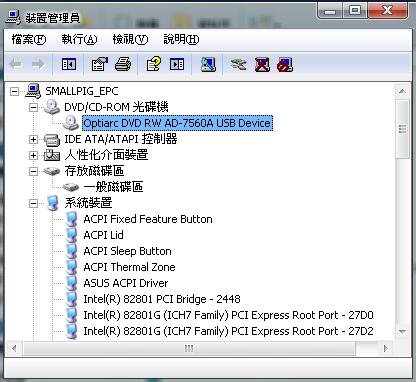Click the Update driver toolbar icon
The height and width of the screenshot is (382, 416).
point(238,64)
